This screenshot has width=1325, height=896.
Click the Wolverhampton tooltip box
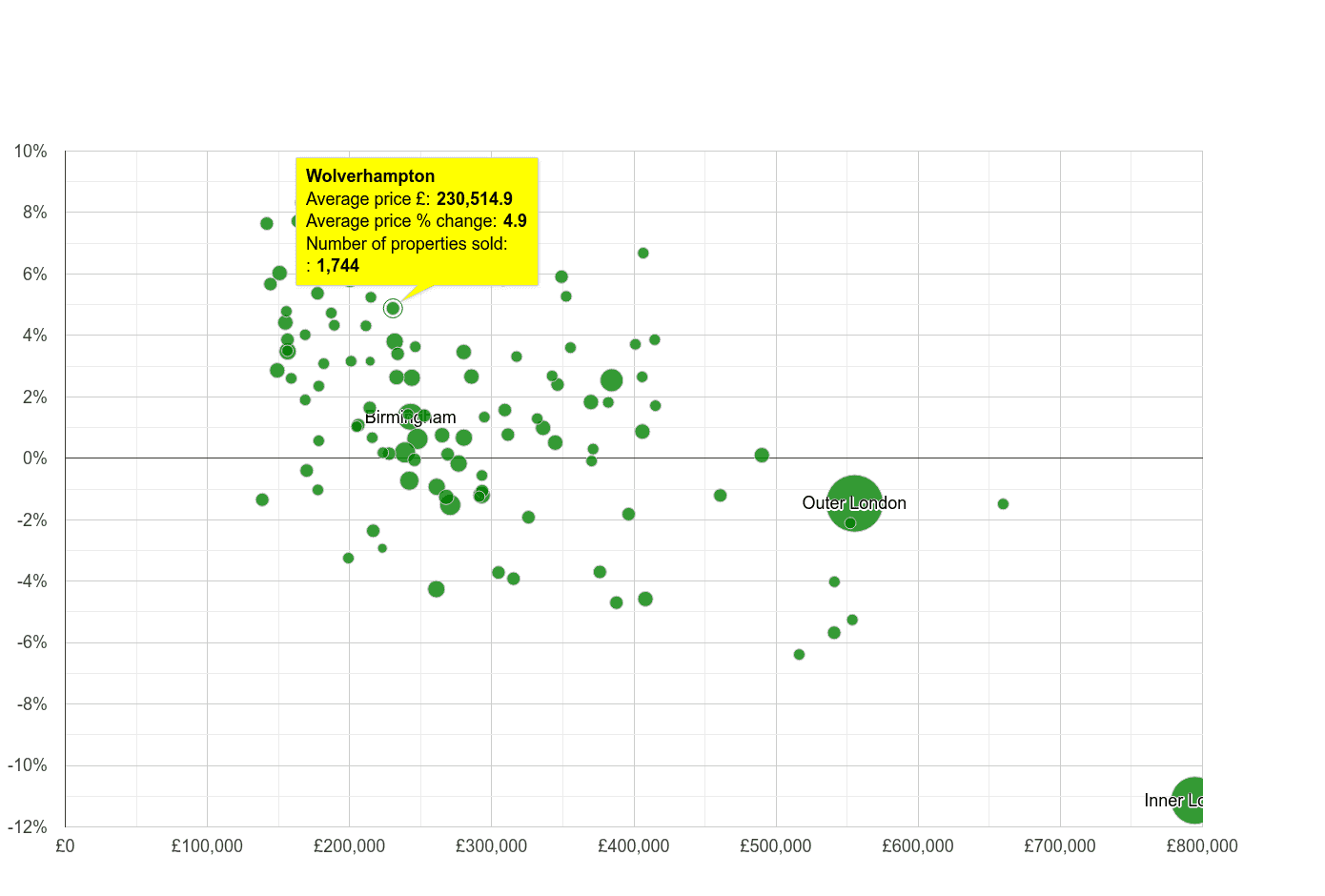[417, 221]
